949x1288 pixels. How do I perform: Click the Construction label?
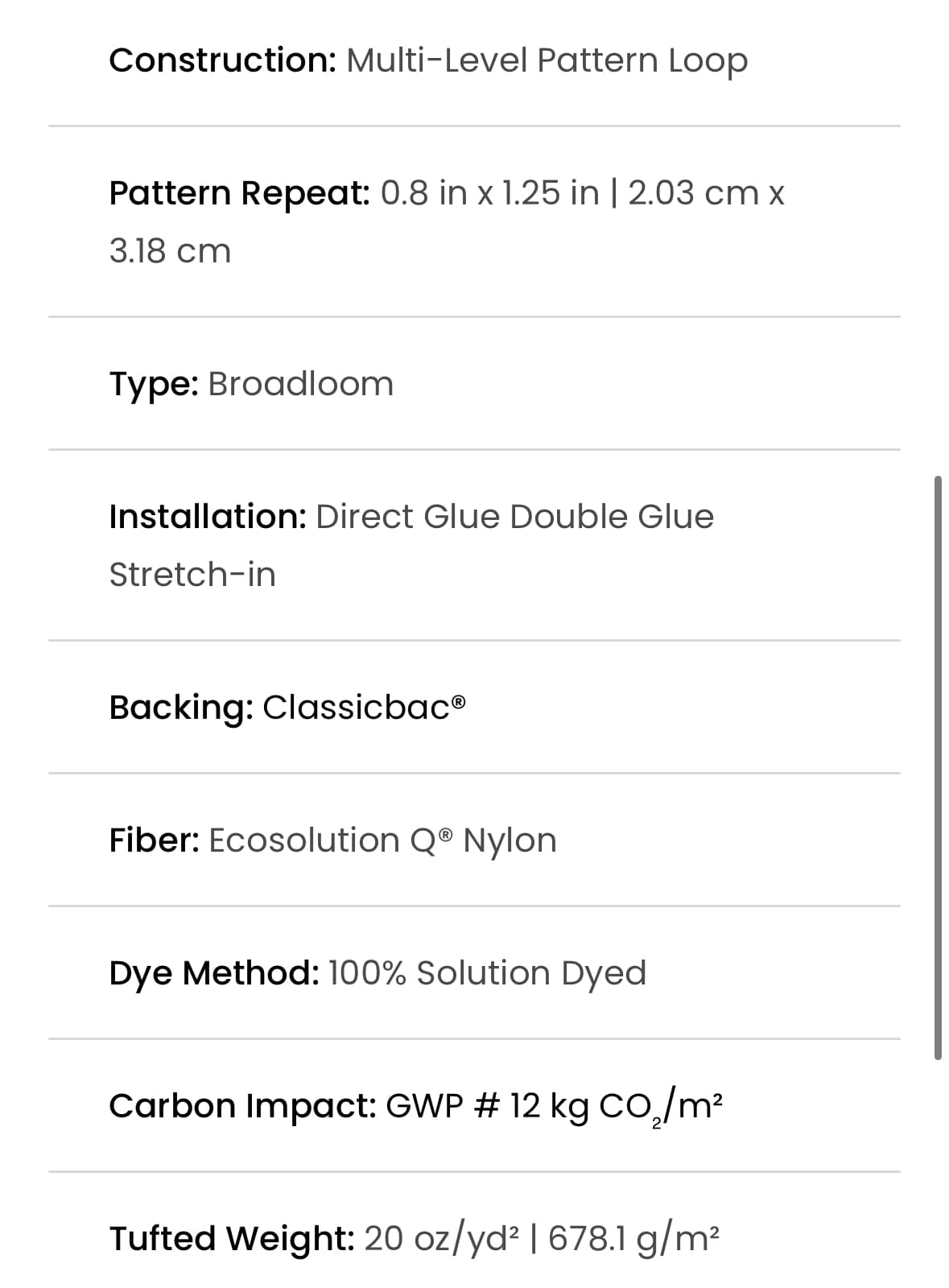pyautogui.click(x=223, y=60)
